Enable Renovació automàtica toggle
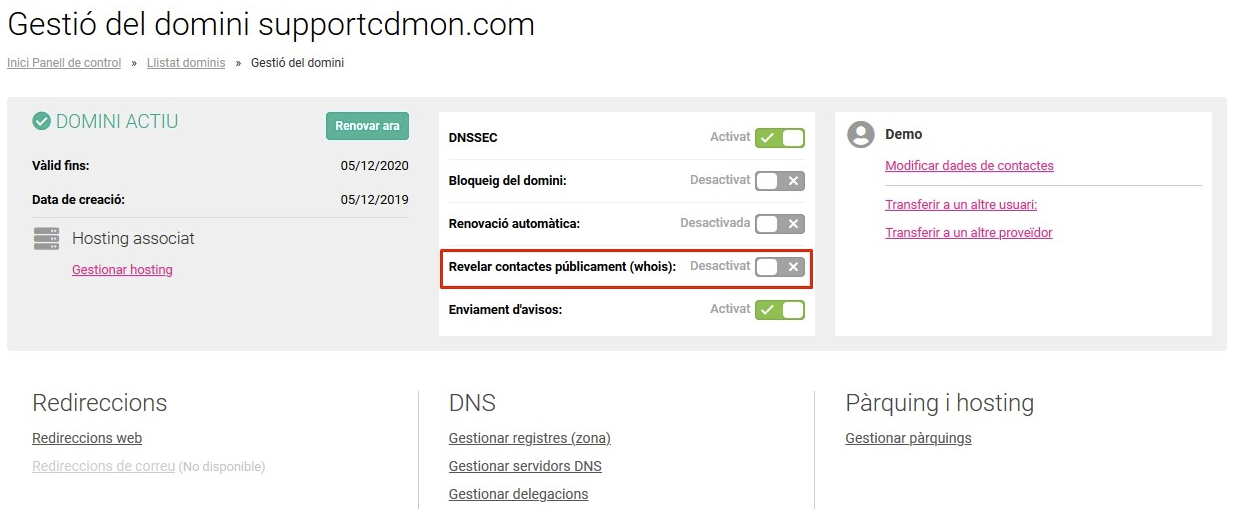The image size is (1233, 513). click(780, 224)
